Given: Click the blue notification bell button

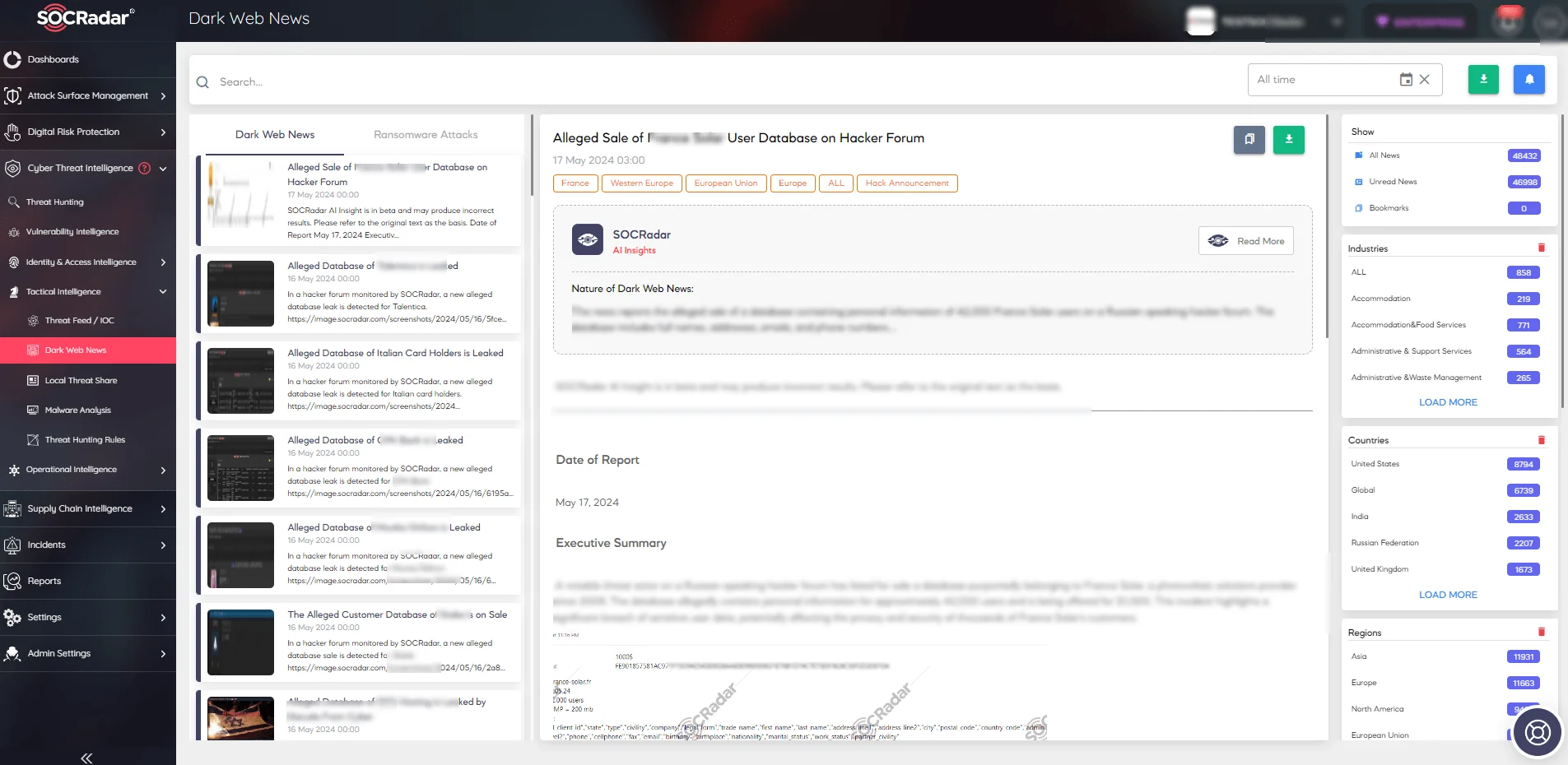Looking at the screenshot, I should pos(1529,80).
